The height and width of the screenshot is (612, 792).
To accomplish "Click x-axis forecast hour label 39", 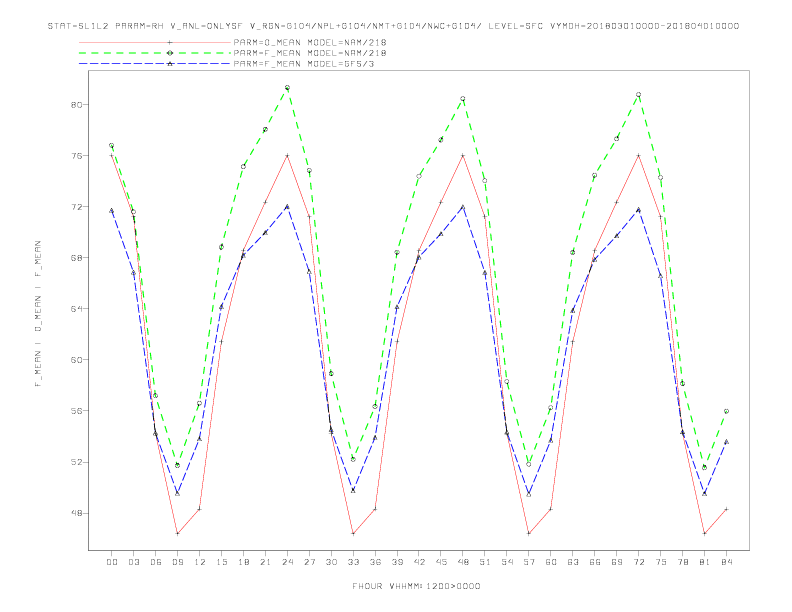I will [x=397, y=562].
